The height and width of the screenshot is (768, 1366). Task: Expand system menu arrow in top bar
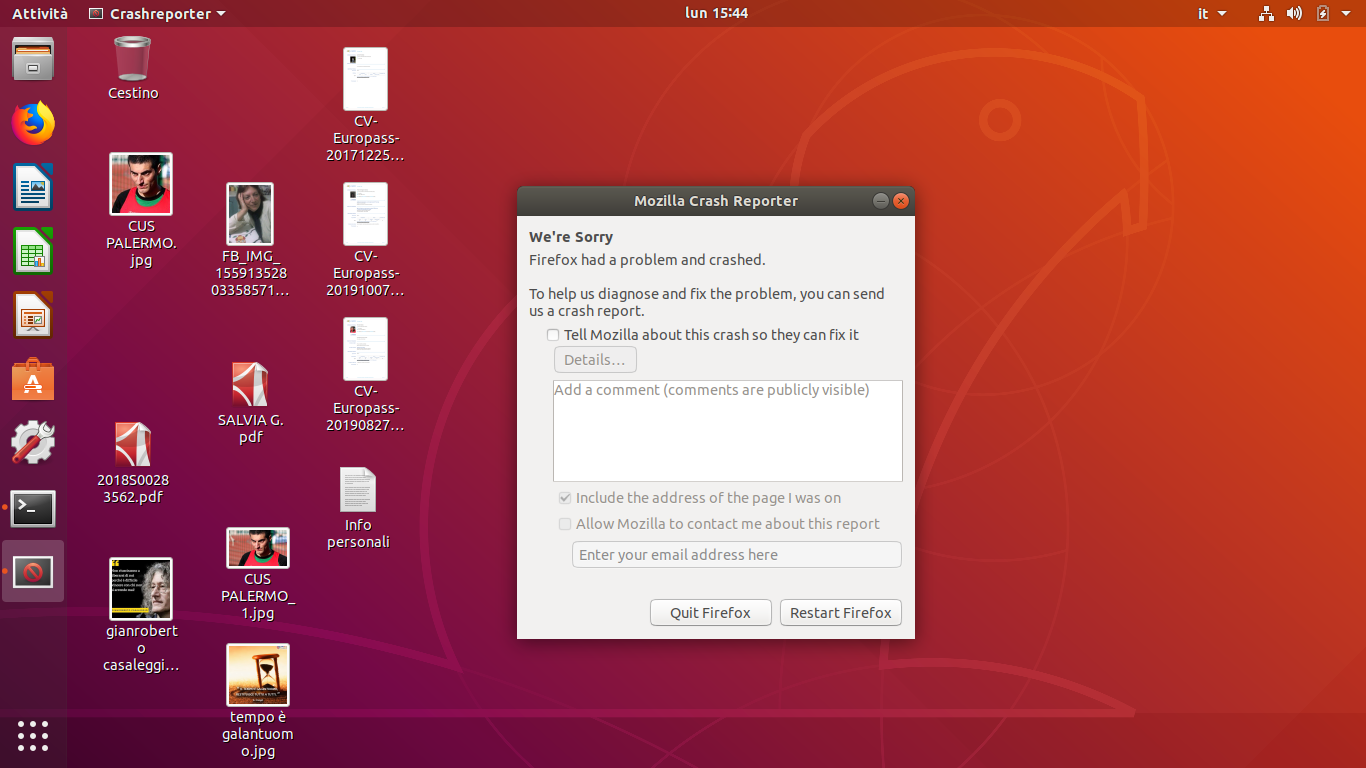pyautogui.click(x=1347, y=13)
